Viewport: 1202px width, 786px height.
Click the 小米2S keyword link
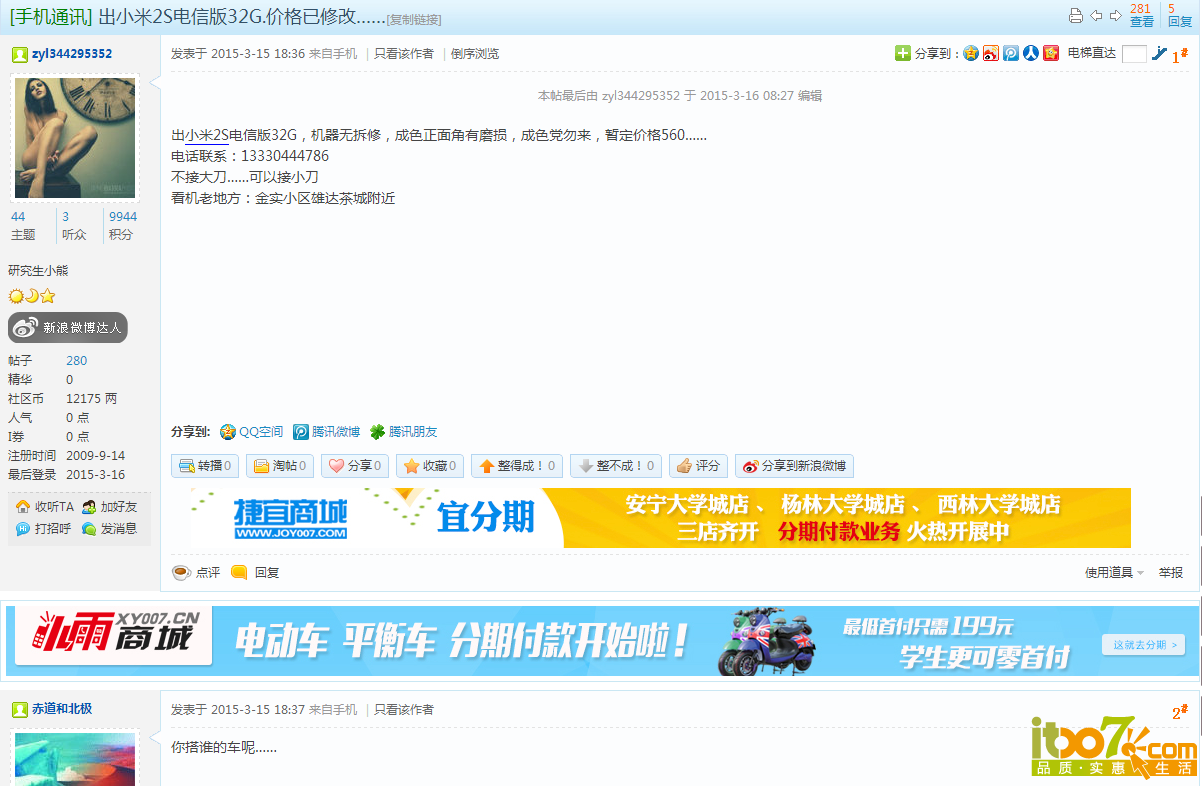click(x=207, y=135)
